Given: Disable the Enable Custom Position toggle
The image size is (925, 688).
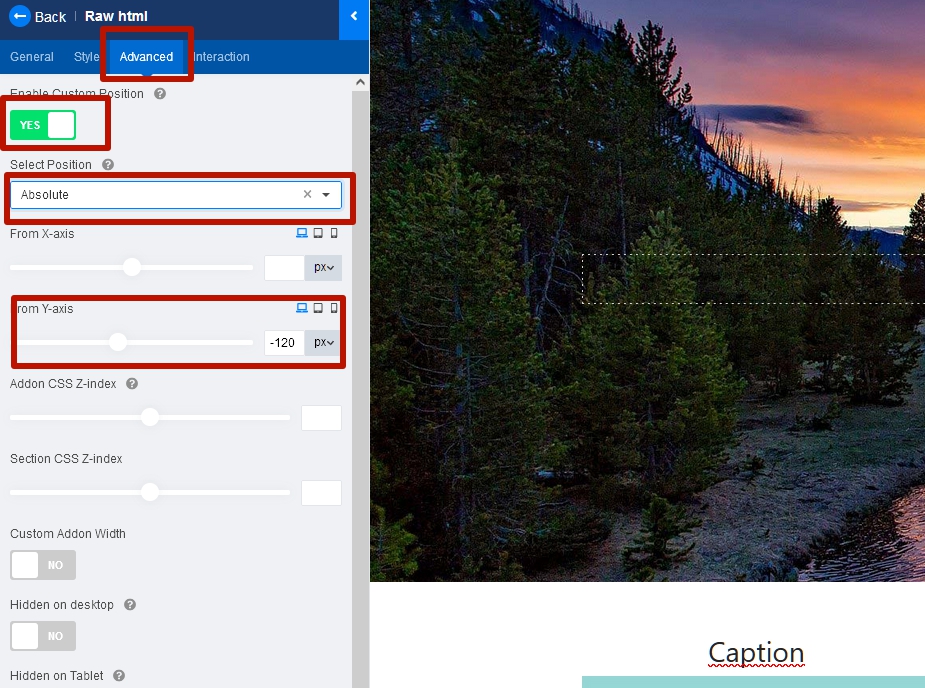Looking at the screenshot, I should pos(43,125).
